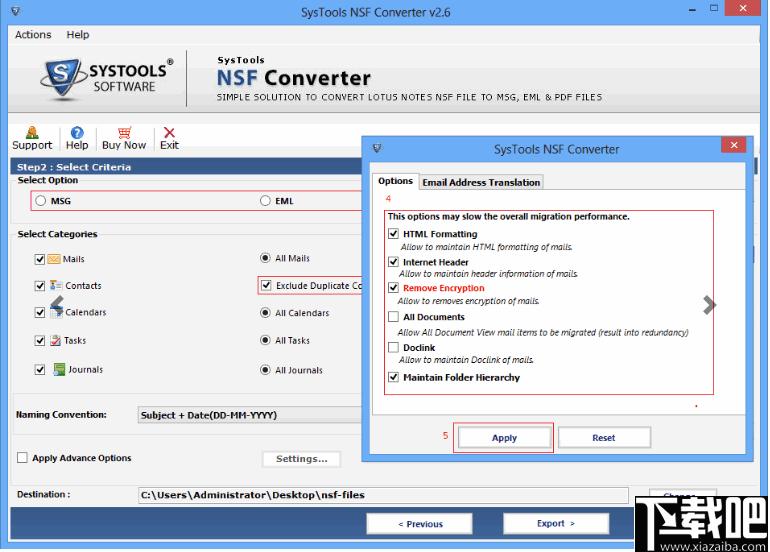Click the Apply button
Screen dimensions: 770x552
(504, 438)
